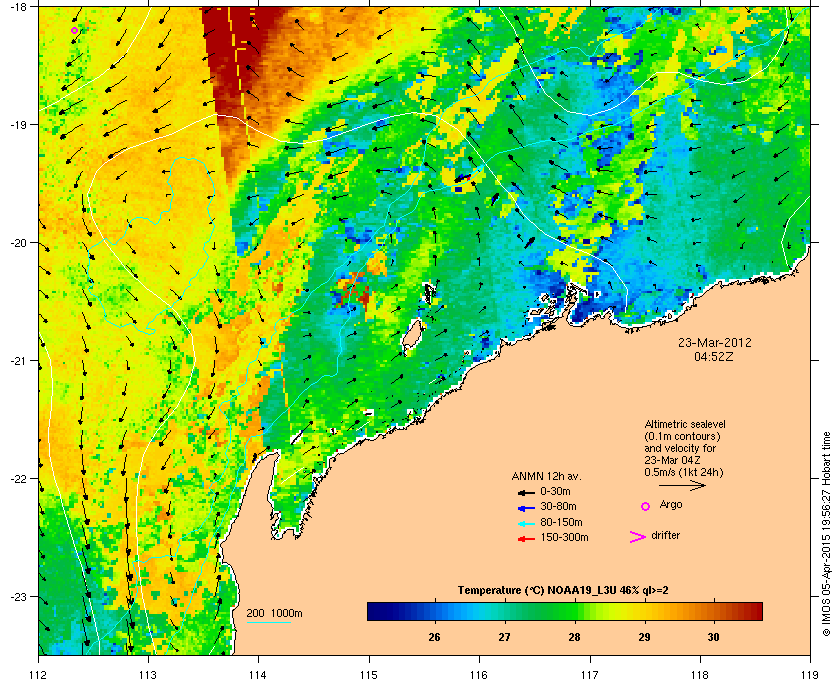Click the longitude axis label 117

click(590, 674)
